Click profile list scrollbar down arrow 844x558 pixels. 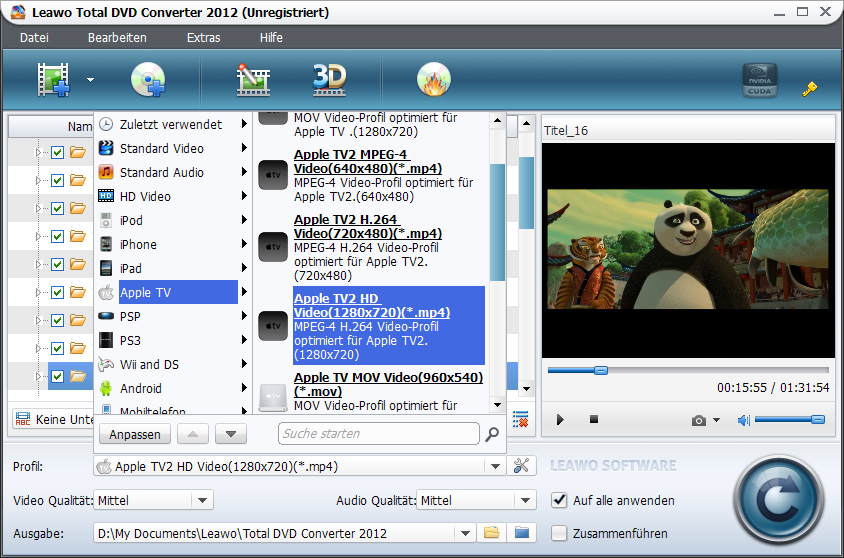(497, 405)
